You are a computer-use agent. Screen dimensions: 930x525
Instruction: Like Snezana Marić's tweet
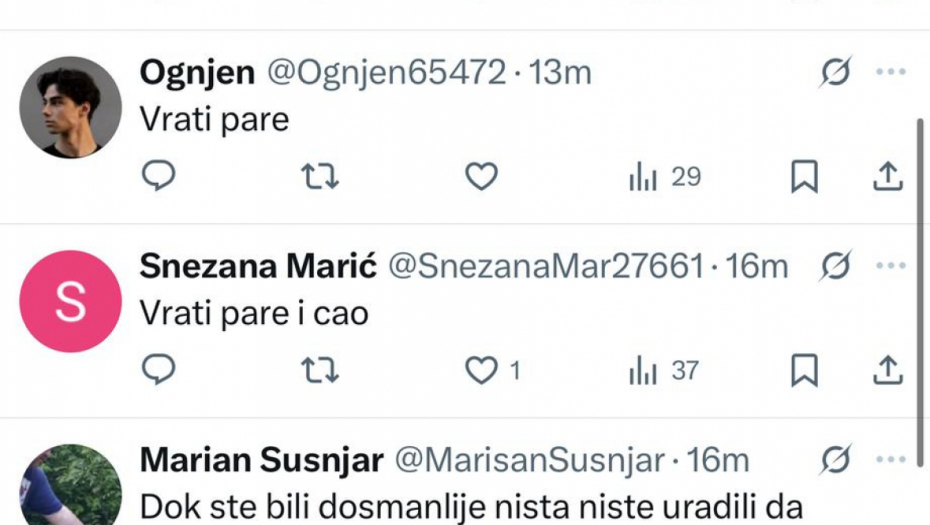point(482,371)
